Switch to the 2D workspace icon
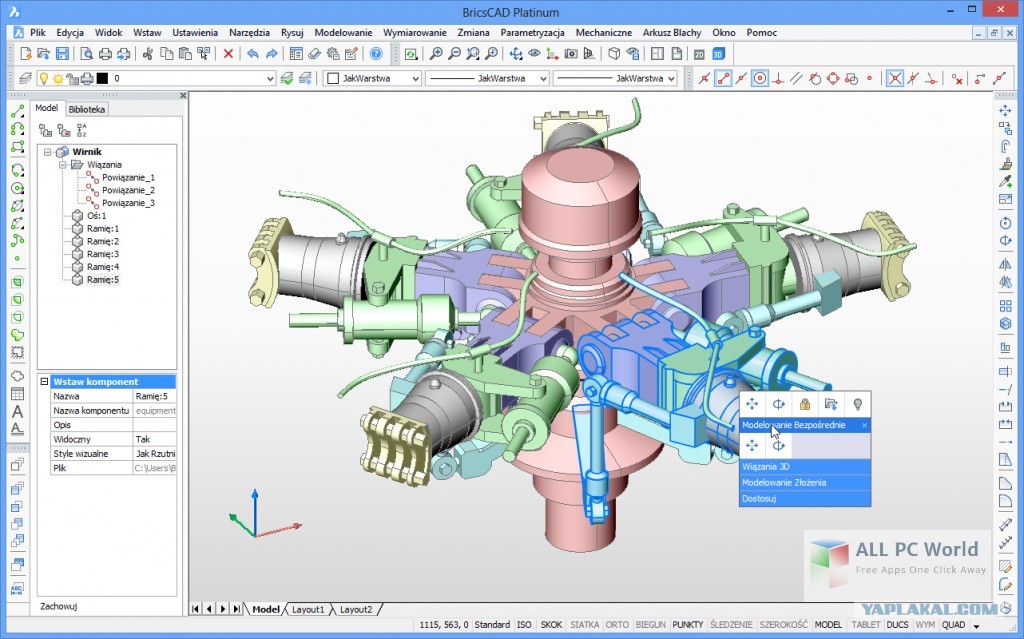Viewport: 1024px width, 639px height. tap(699, 54)
